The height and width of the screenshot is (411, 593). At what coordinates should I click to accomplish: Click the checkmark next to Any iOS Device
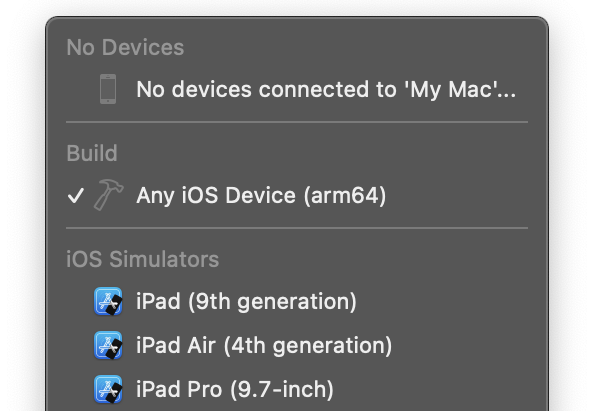click(x=75, y=195)
